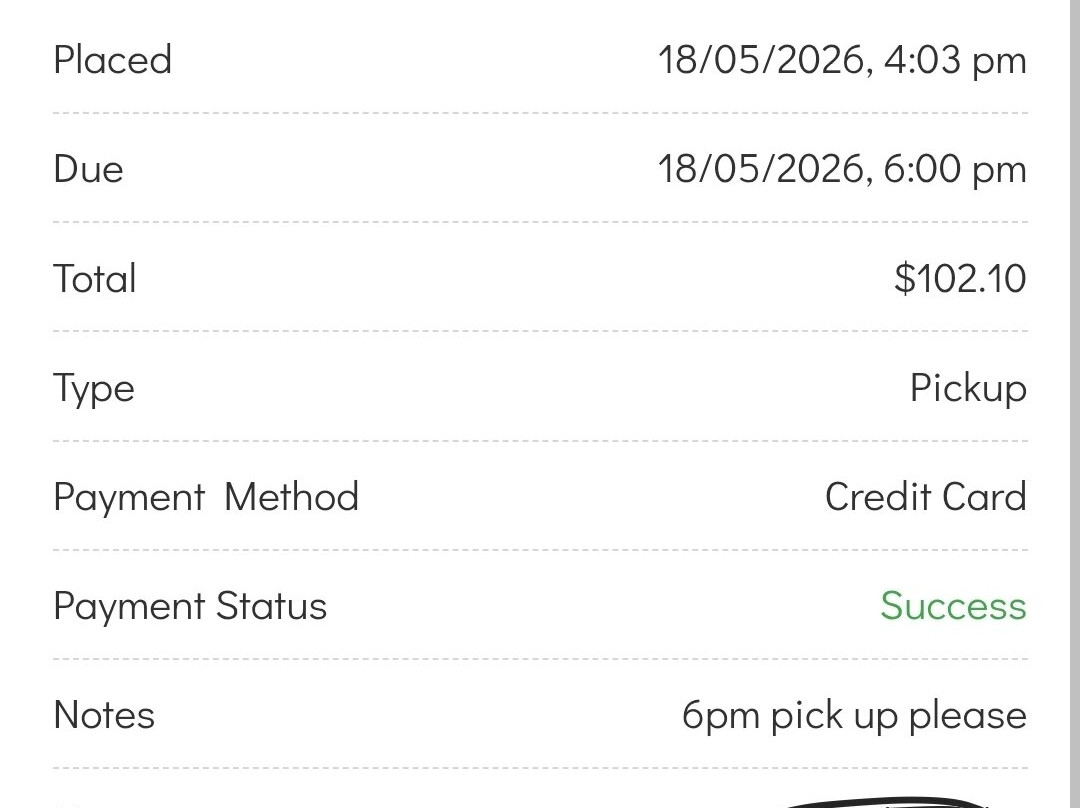Image resolution: width=1080 pixels, height=808 pixels.
Task: Click the word Method in Payment Method
Action: click(x=291, y=497)
